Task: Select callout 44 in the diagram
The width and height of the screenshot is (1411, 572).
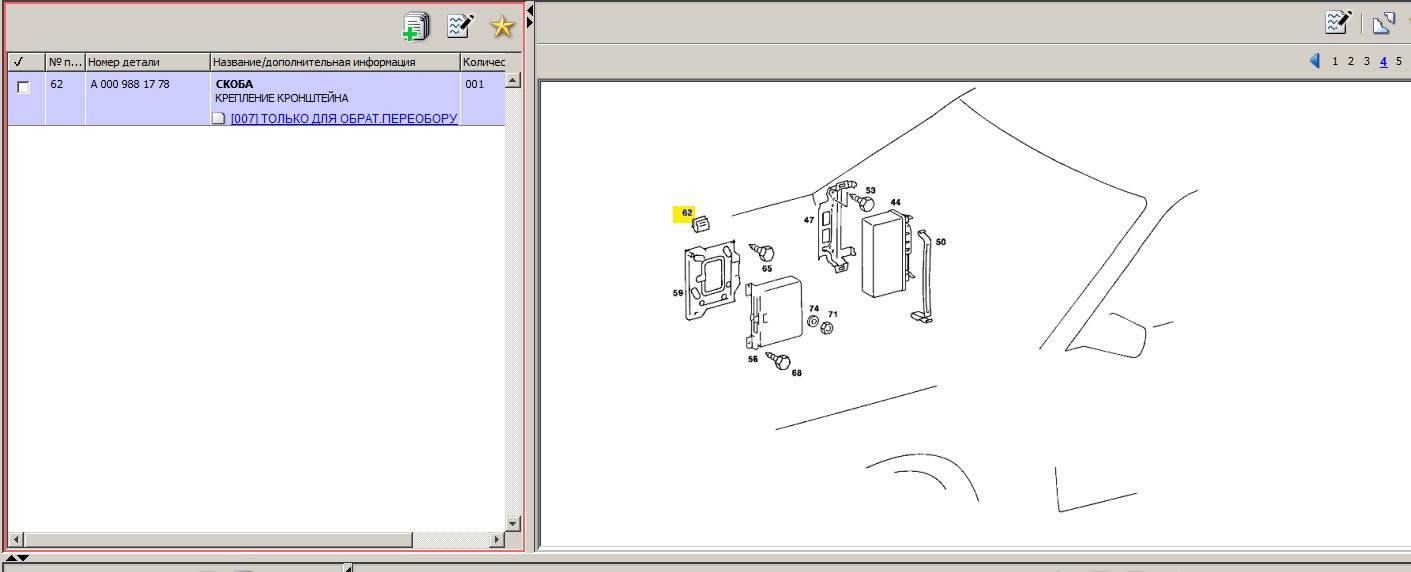Action: pyautogui.click(x=895, y=203)
